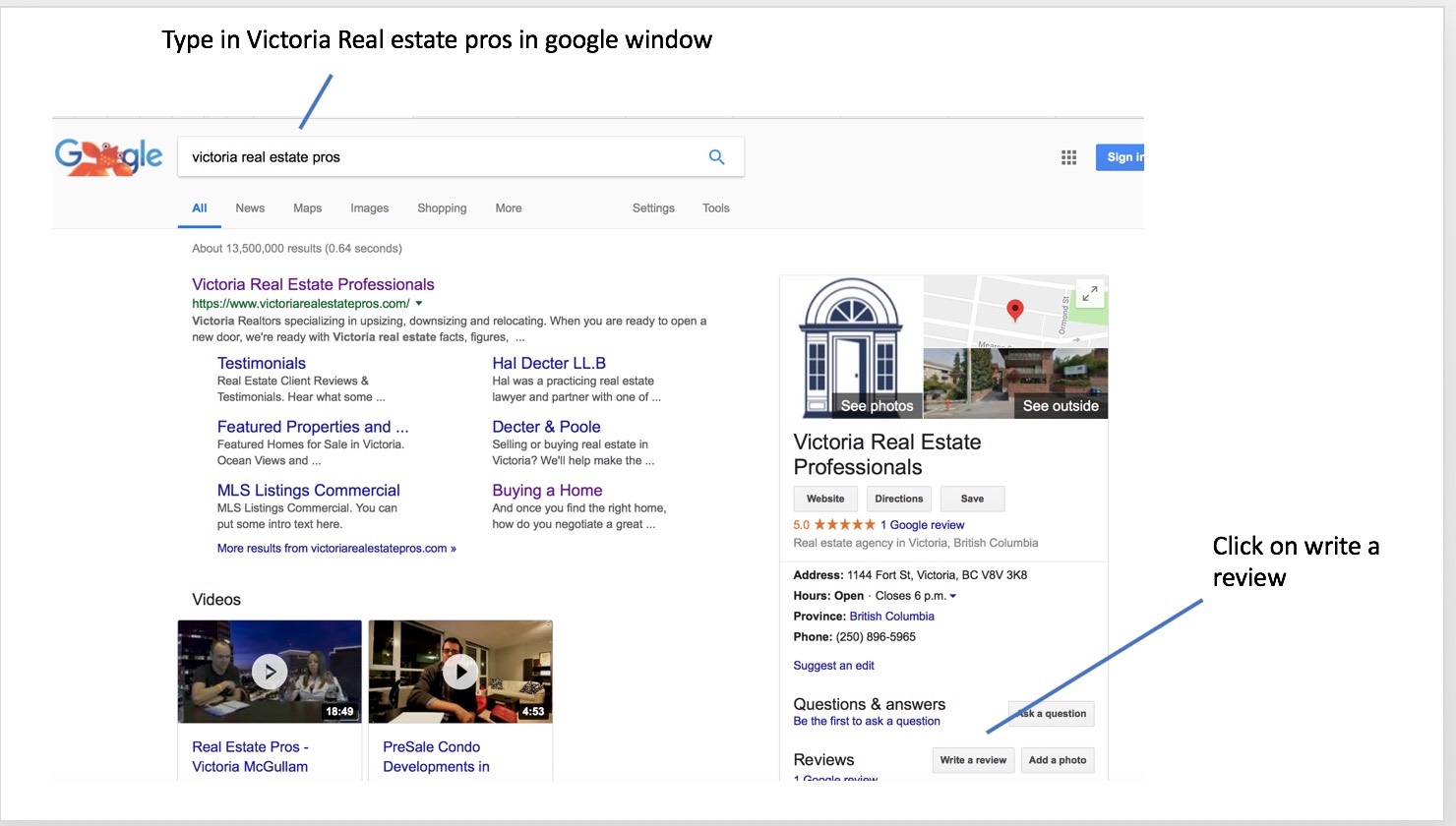Click More results from victoriarealestatepros.com
1456x826 pixels.
(x=336, y=549)
